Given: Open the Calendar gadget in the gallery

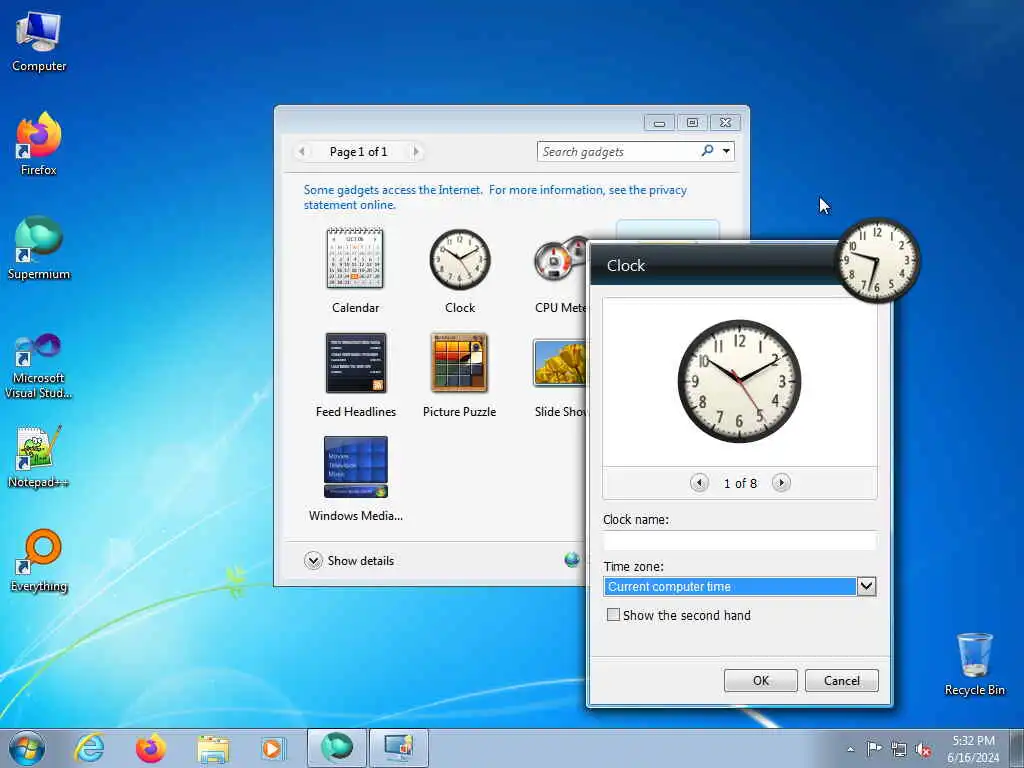Looking at the screenshot, I should pyautogui.click(x=355, y=271).
